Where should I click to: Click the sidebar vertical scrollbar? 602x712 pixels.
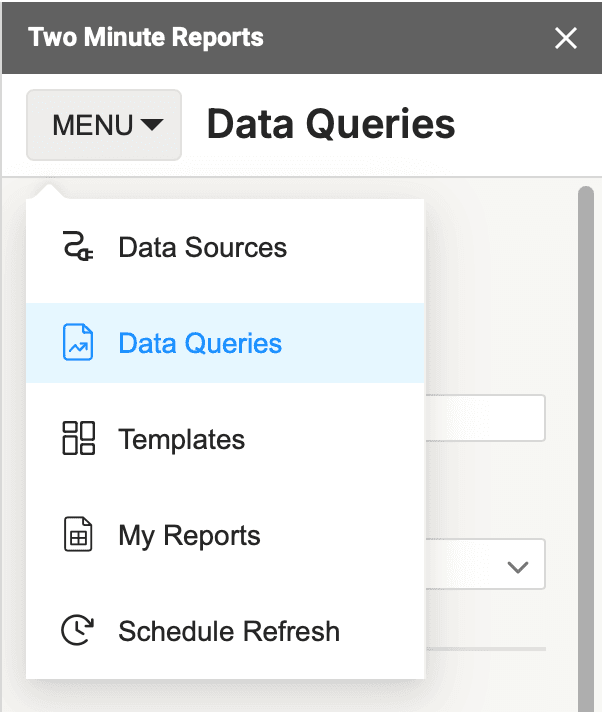[586, 447]
